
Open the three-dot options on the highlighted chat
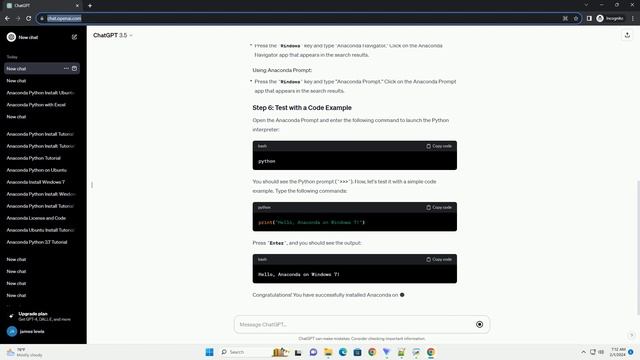tap(66, 69)
